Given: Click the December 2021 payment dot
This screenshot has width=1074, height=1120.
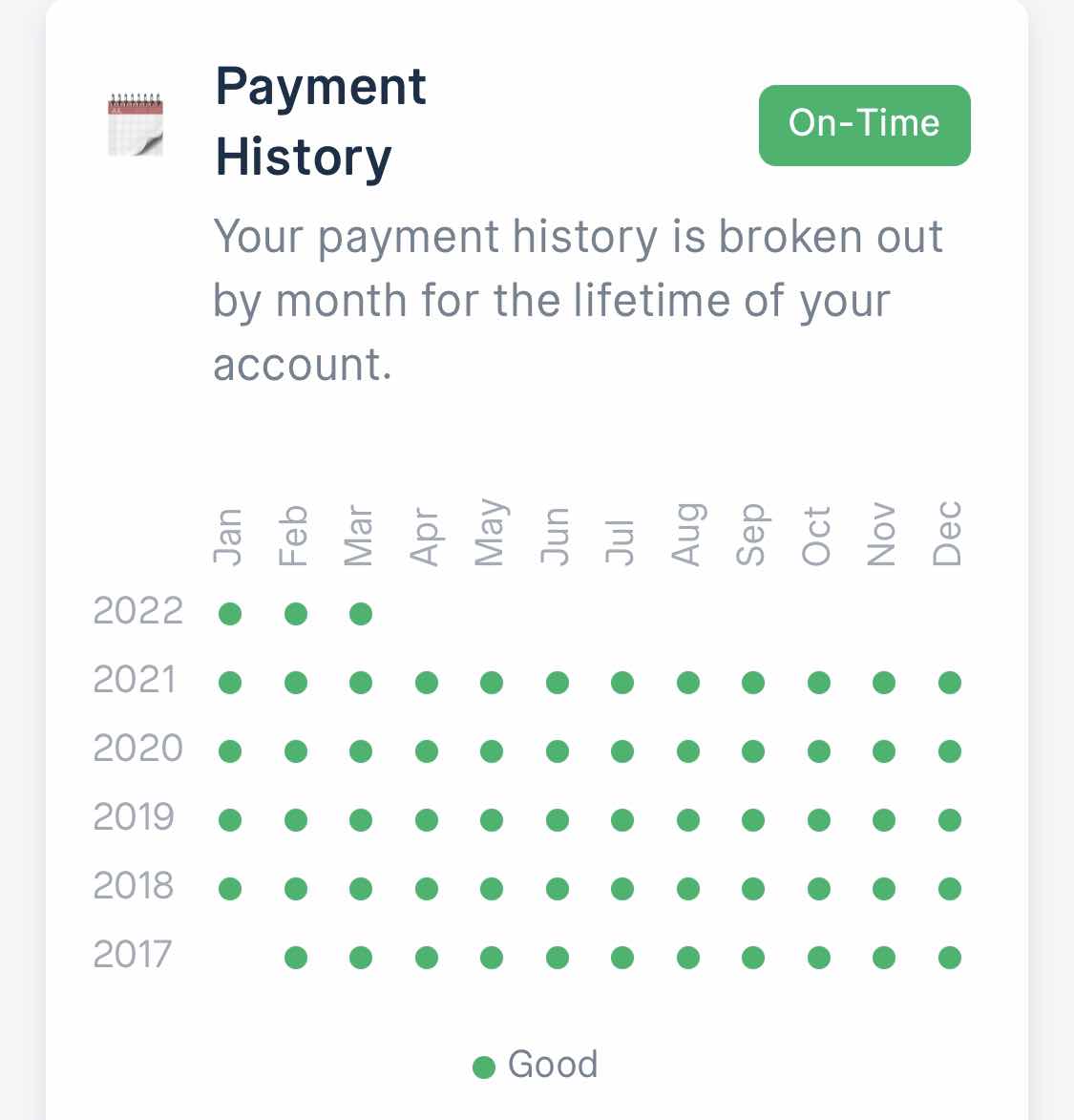Looking at the screenshot, I should coord(949,682).
